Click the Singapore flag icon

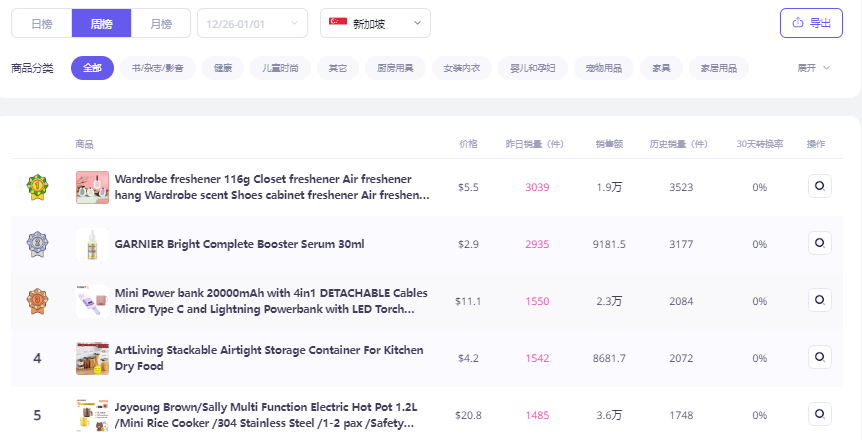tap(338, 21)
